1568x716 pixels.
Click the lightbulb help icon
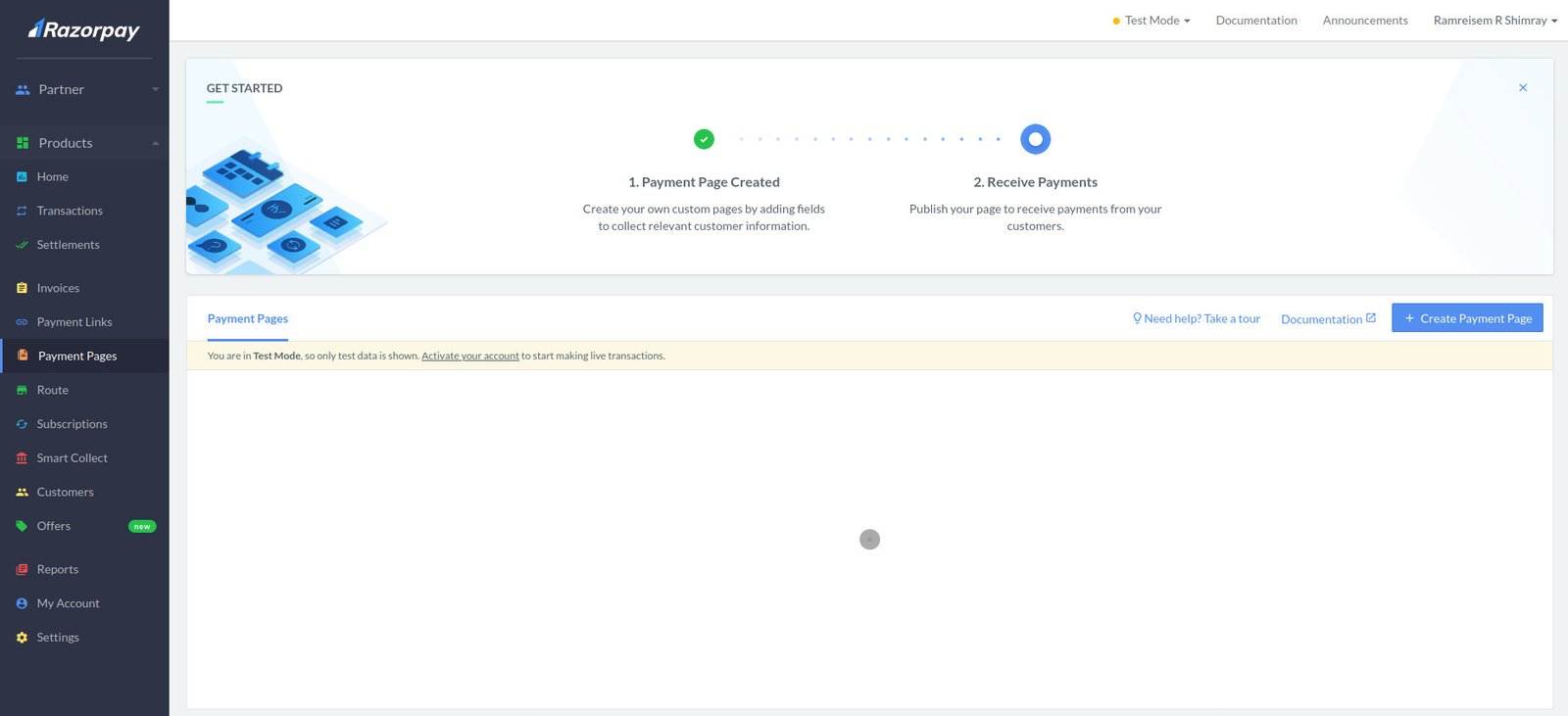pos(1137,318)
